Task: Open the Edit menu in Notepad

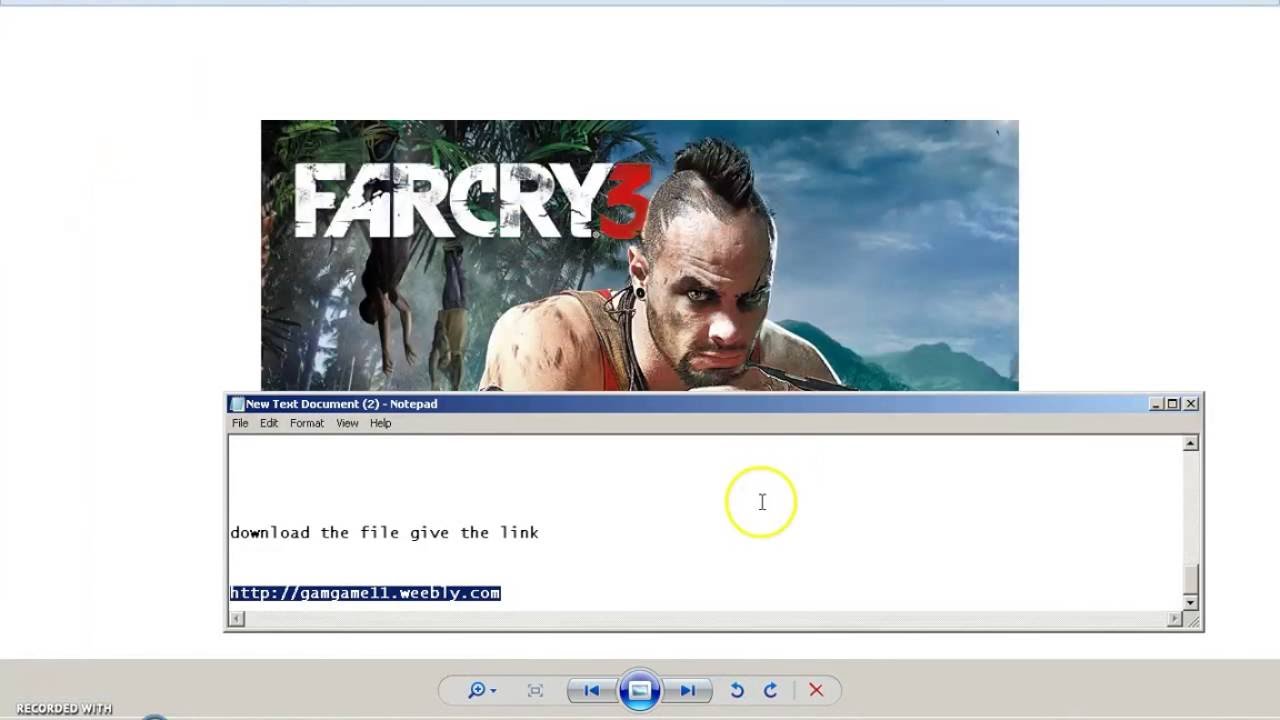Action: coord(269,423)
